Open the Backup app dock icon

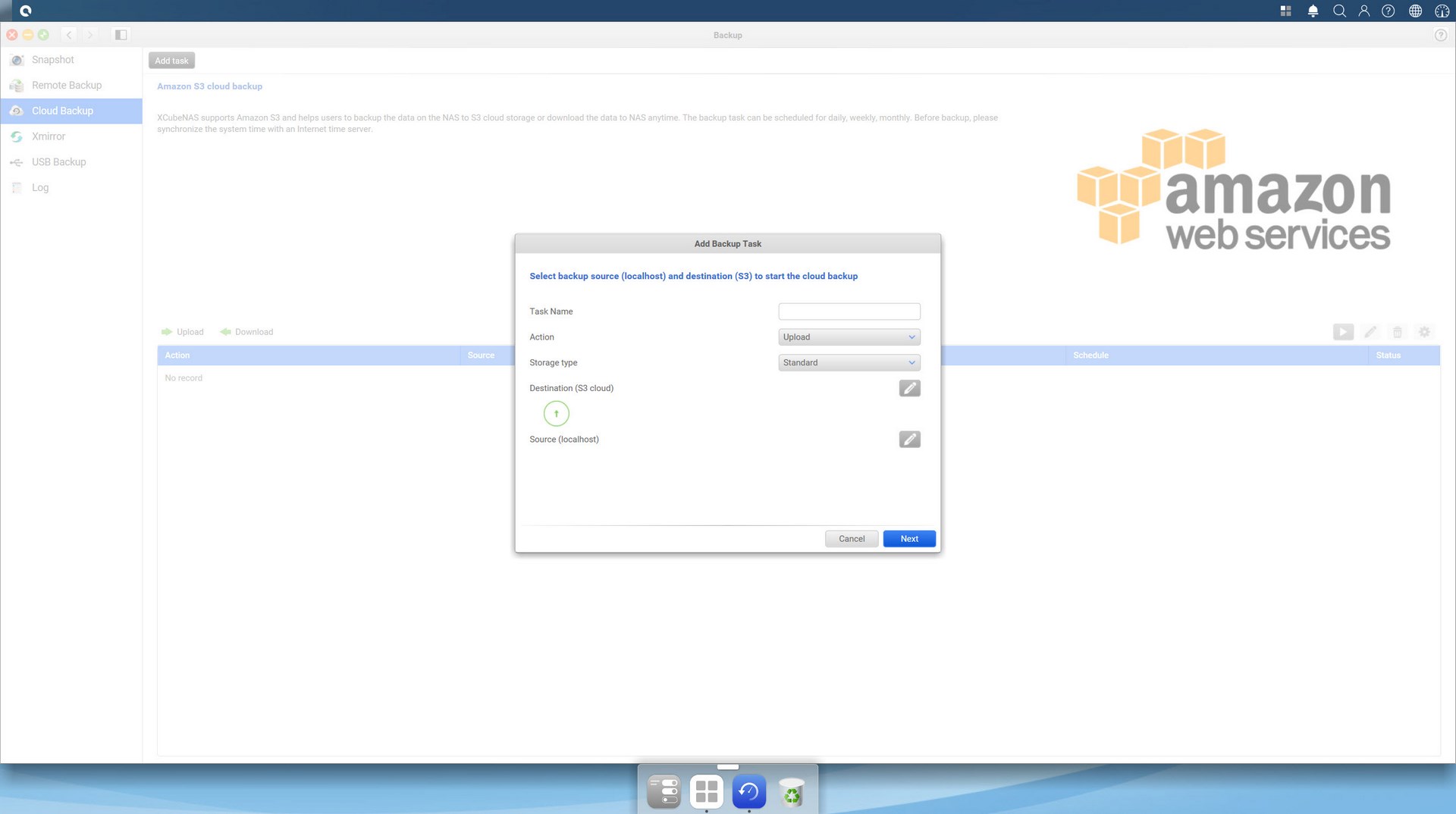coord(749,792)
